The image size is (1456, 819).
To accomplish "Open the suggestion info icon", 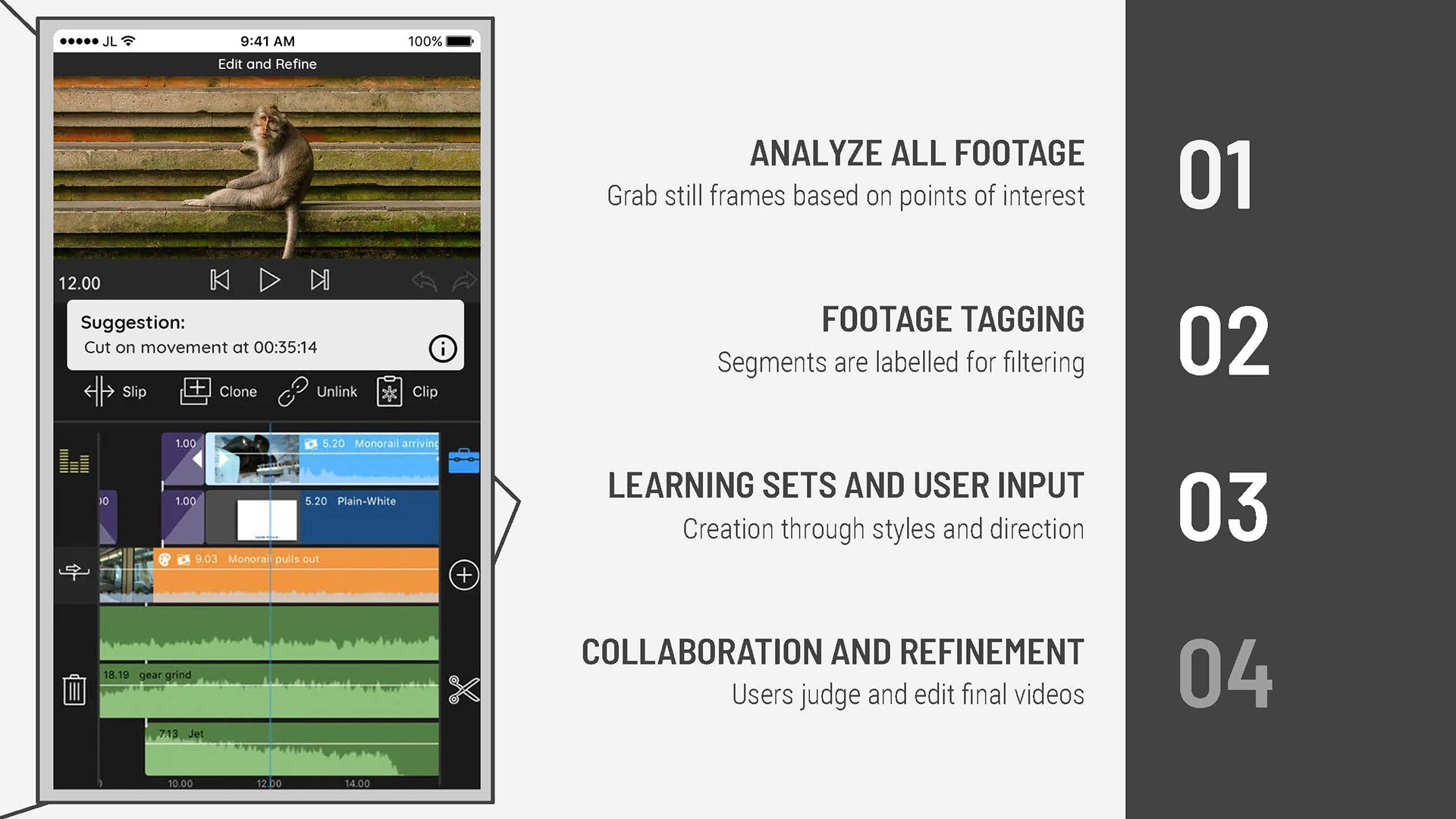I will (443, 349).
